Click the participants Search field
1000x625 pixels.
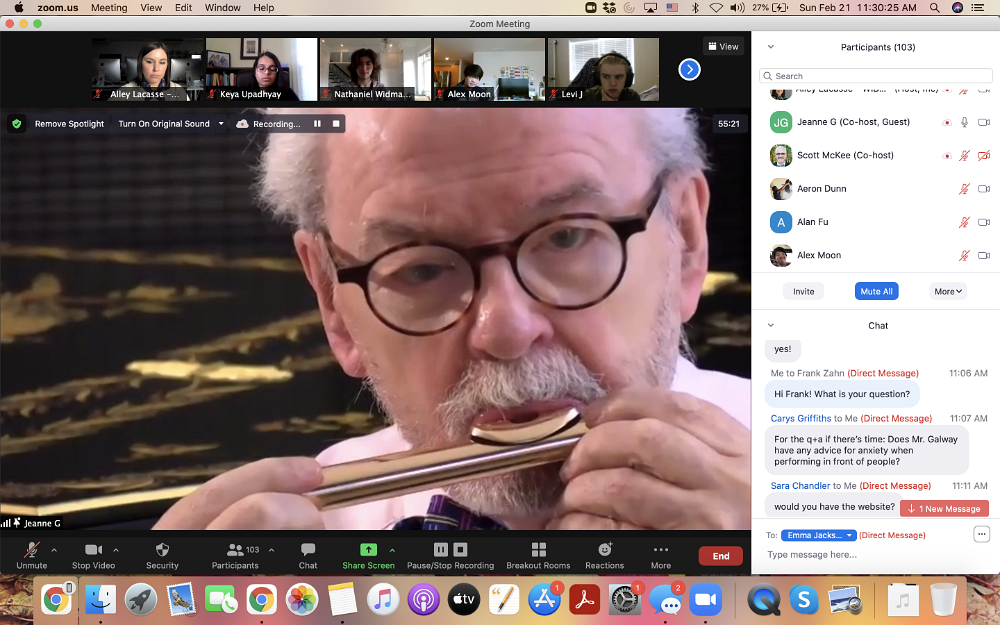click(876, 76)
